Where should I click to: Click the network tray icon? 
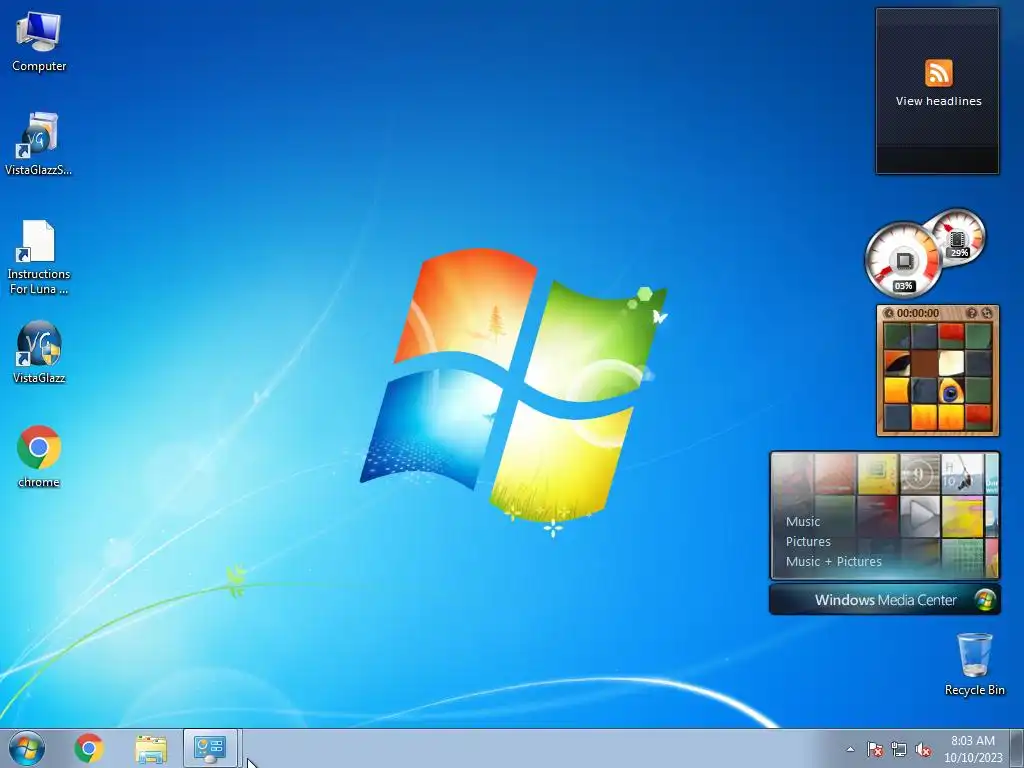(x=899, y=749)
